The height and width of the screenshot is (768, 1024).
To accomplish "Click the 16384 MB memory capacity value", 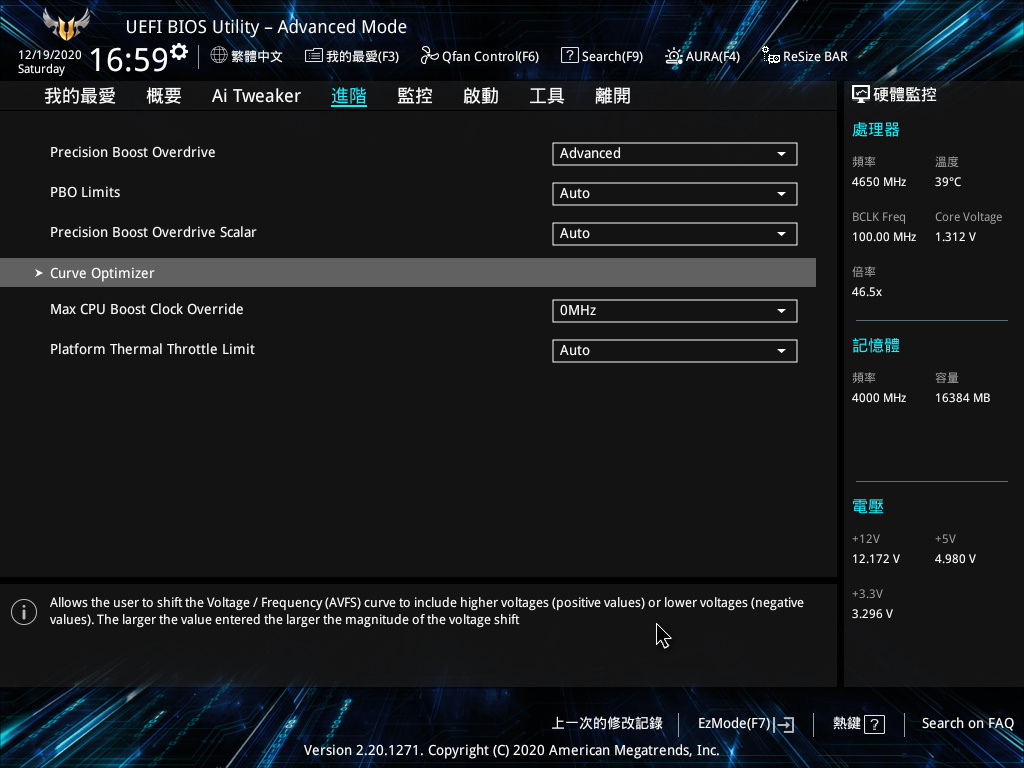I will tap(962, 398).
